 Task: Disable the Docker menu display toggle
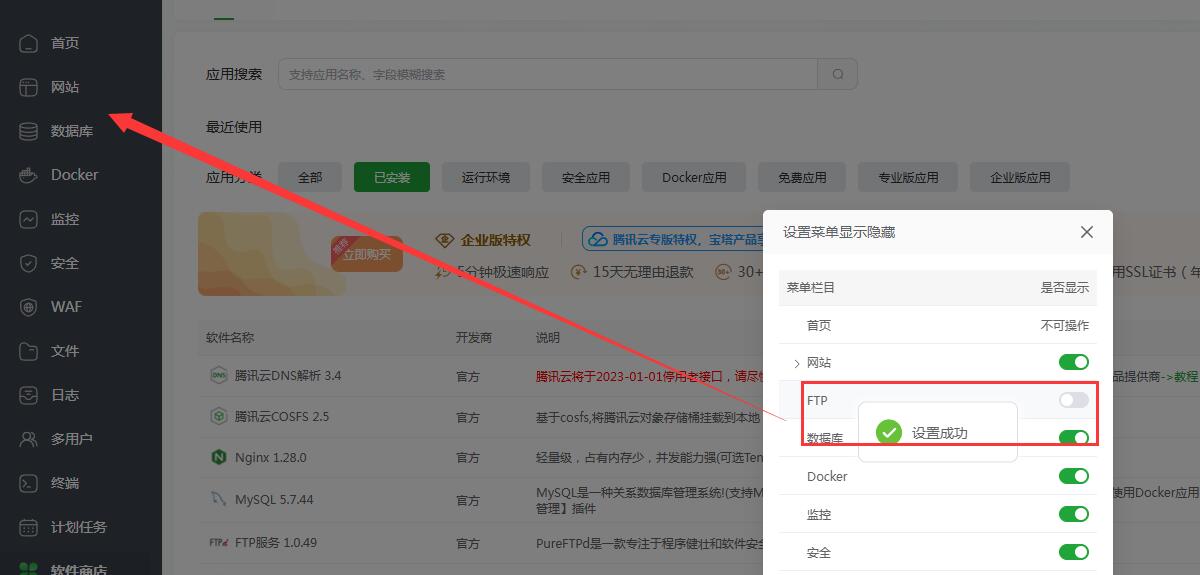coord(1073,476)
